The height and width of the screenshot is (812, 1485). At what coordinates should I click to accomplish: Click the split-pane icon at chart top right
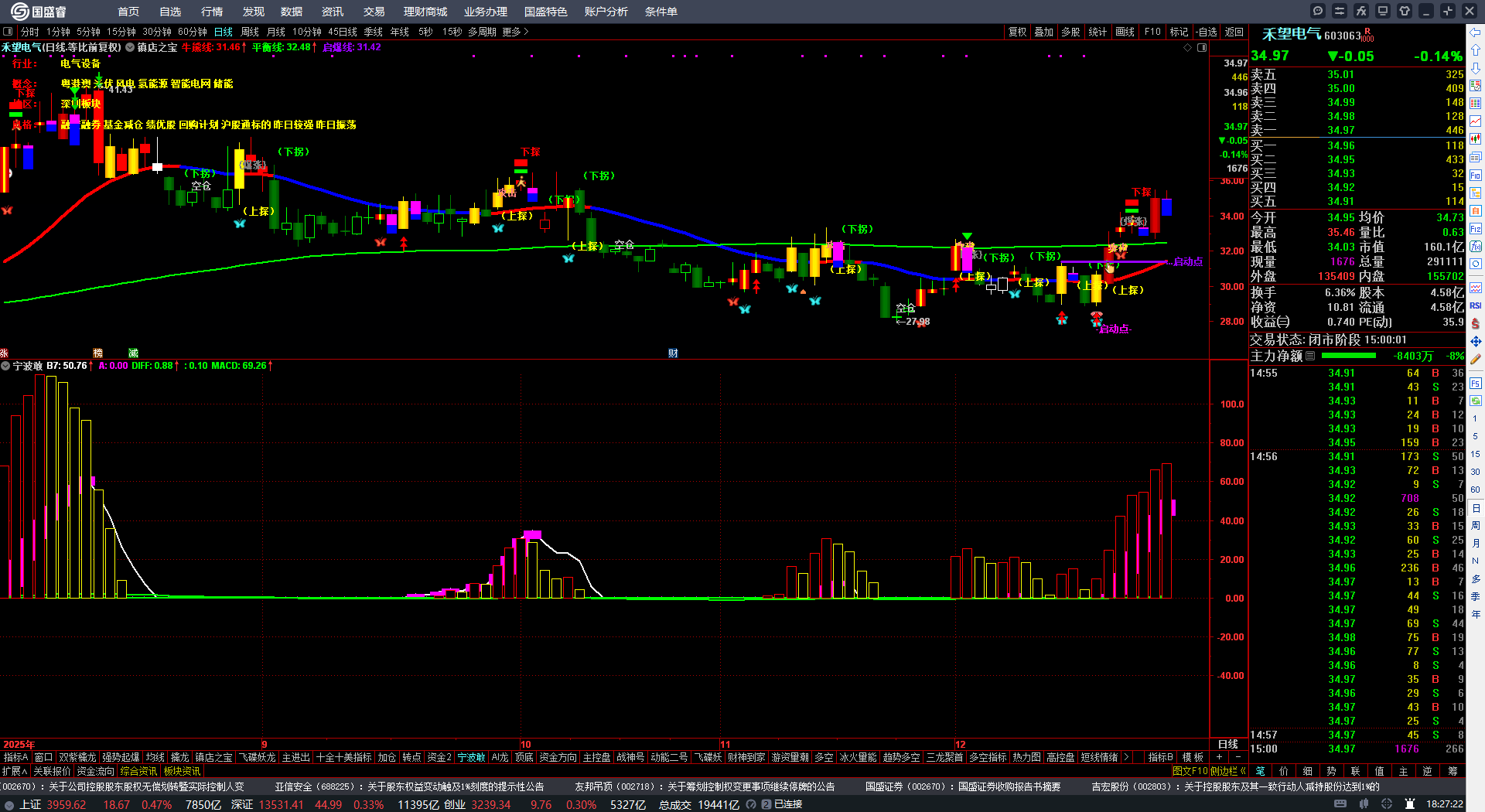(1202, 47)
